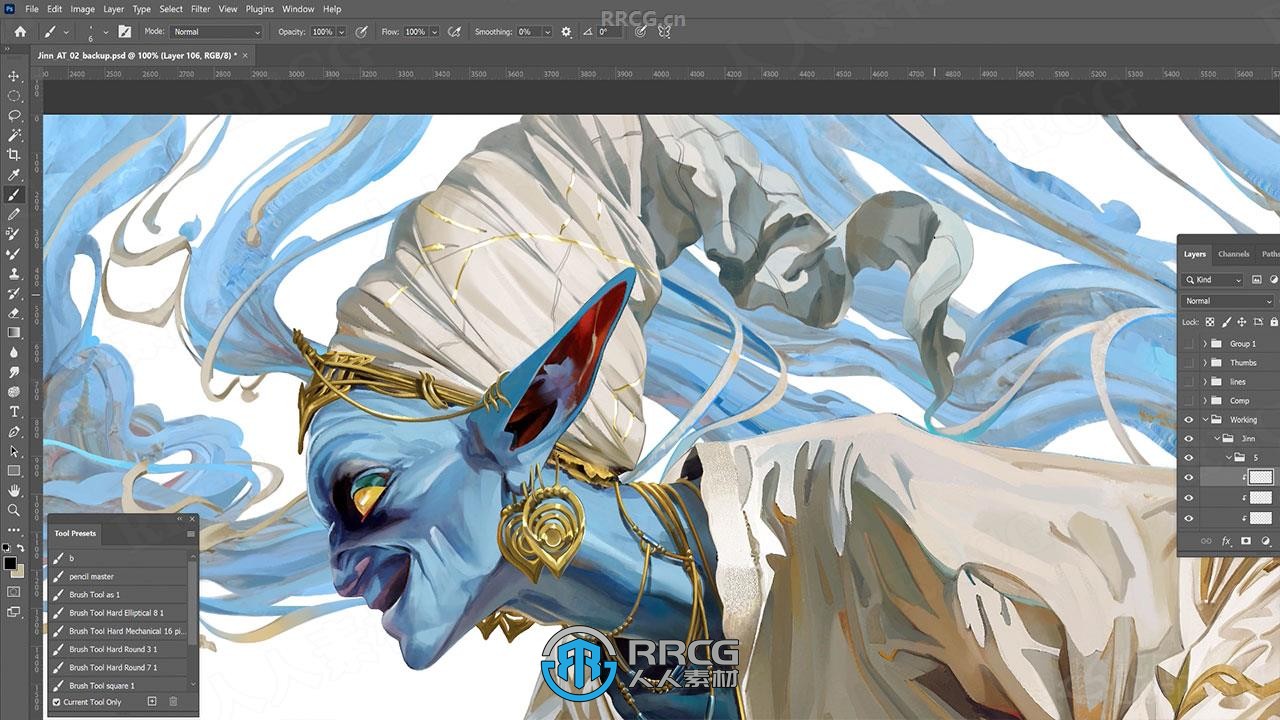1280x720 pixels.
Task: Select the Gradient tool
Action: (x=14, y=332)
